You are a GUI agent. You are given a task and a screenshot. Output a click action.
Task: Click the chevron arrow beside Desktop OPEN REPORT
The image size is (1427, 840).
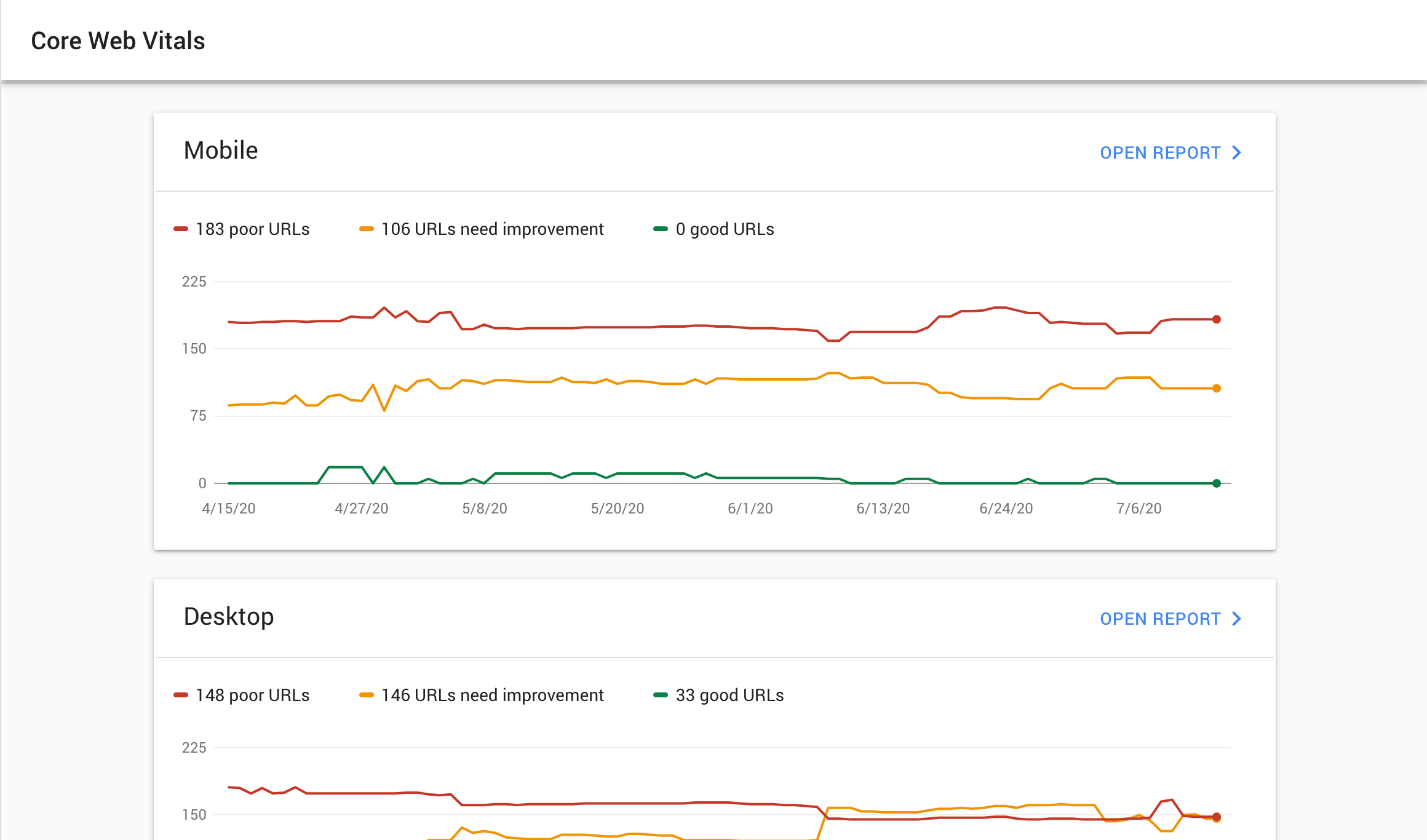[1236, 619]
